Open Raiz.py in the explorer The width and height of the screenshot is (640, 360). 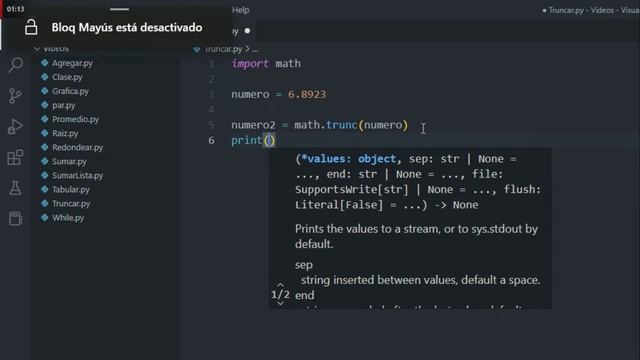click(65, 133)
